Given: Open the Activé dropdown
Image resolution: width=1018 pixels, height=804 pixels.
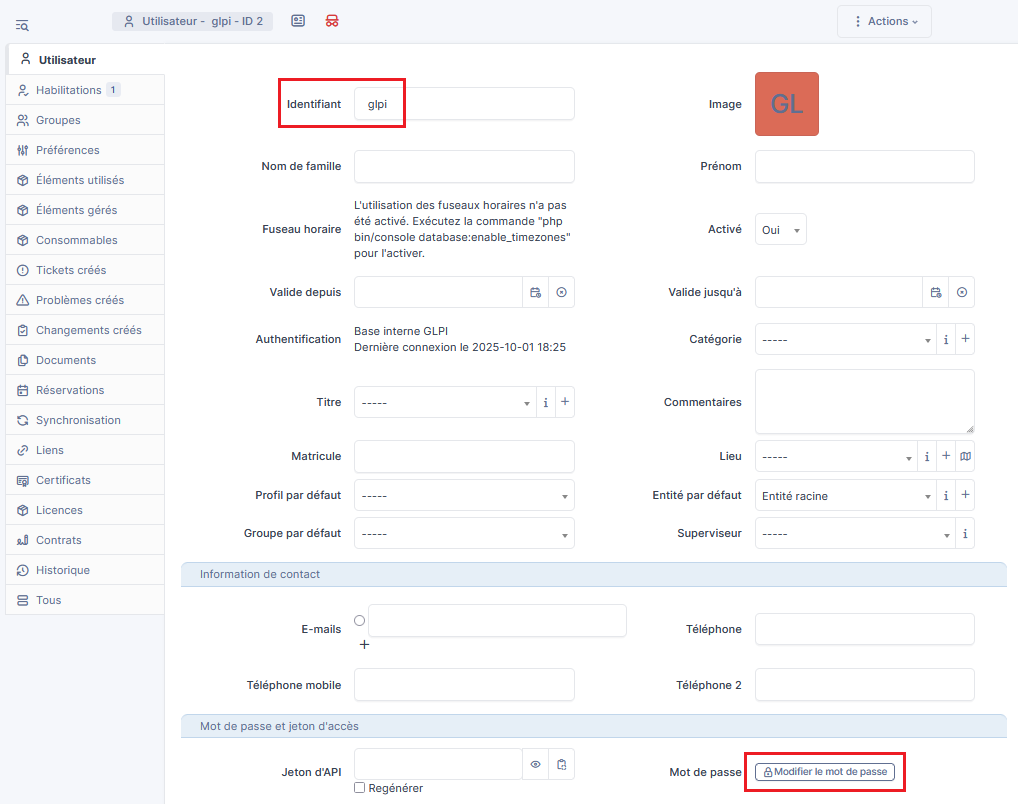Looking at the screenshot, I should tap(780, 230).
